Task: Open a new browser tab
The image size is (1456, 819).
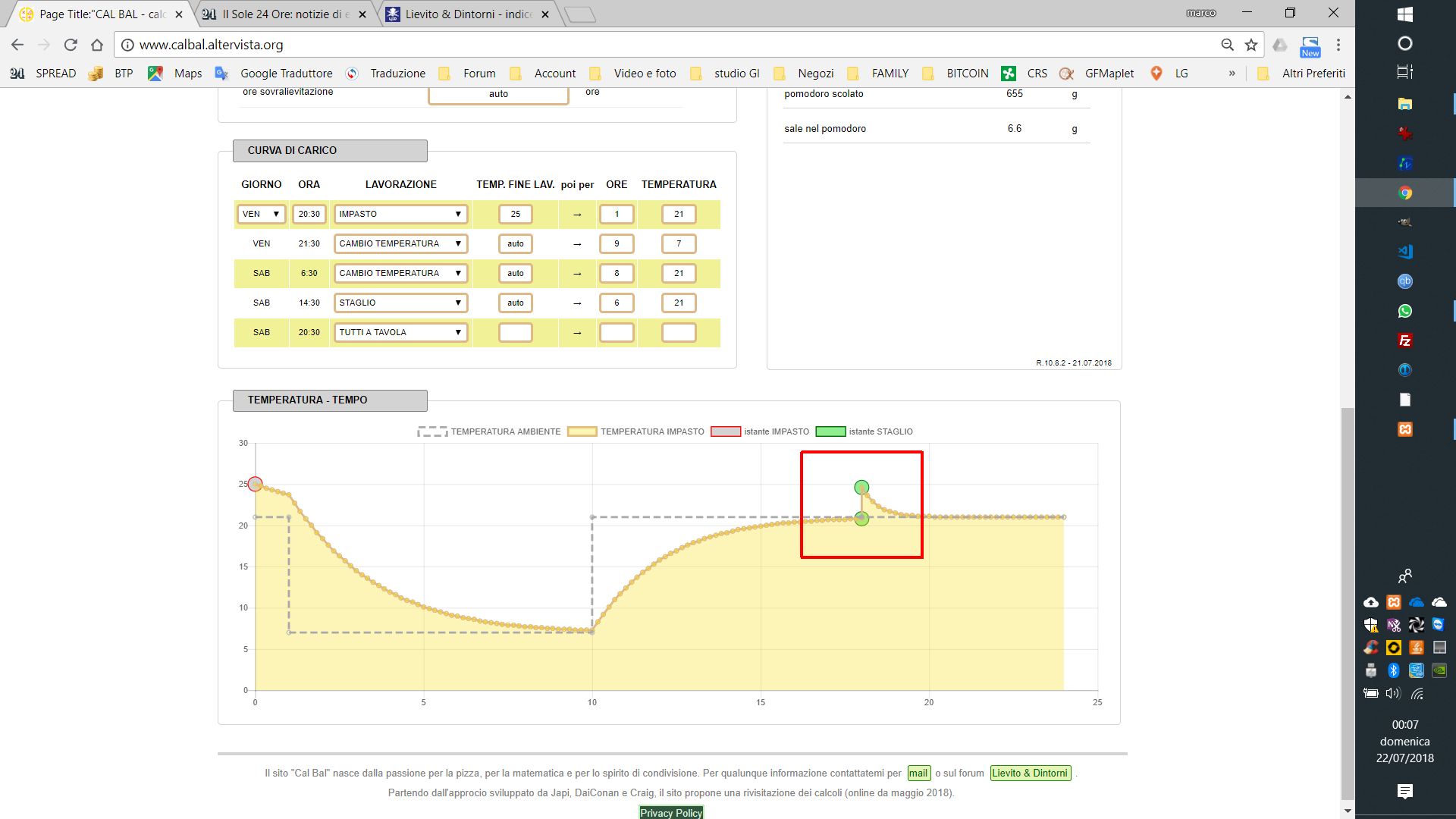Action: [580, 14]
